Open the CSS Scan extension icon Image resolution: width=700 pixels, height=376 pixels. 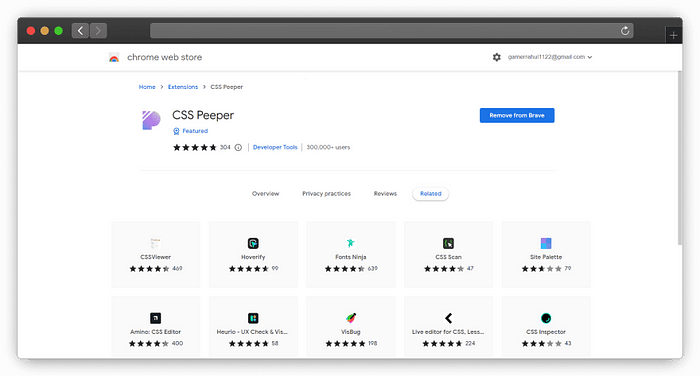click(448, 243)
